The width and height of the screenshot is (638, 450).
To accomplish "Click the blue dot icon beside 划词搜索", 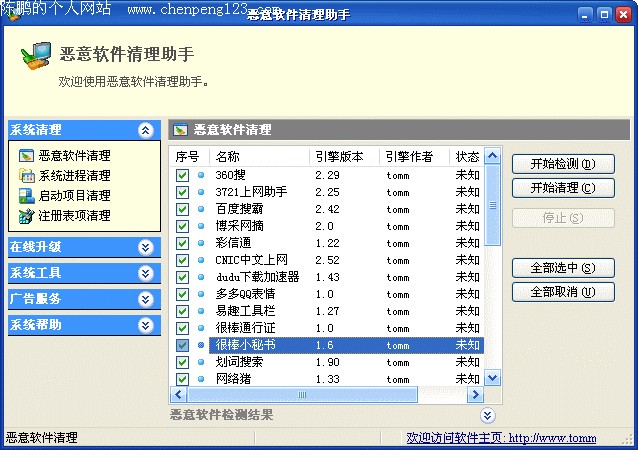I will click(x=201, y=362).
